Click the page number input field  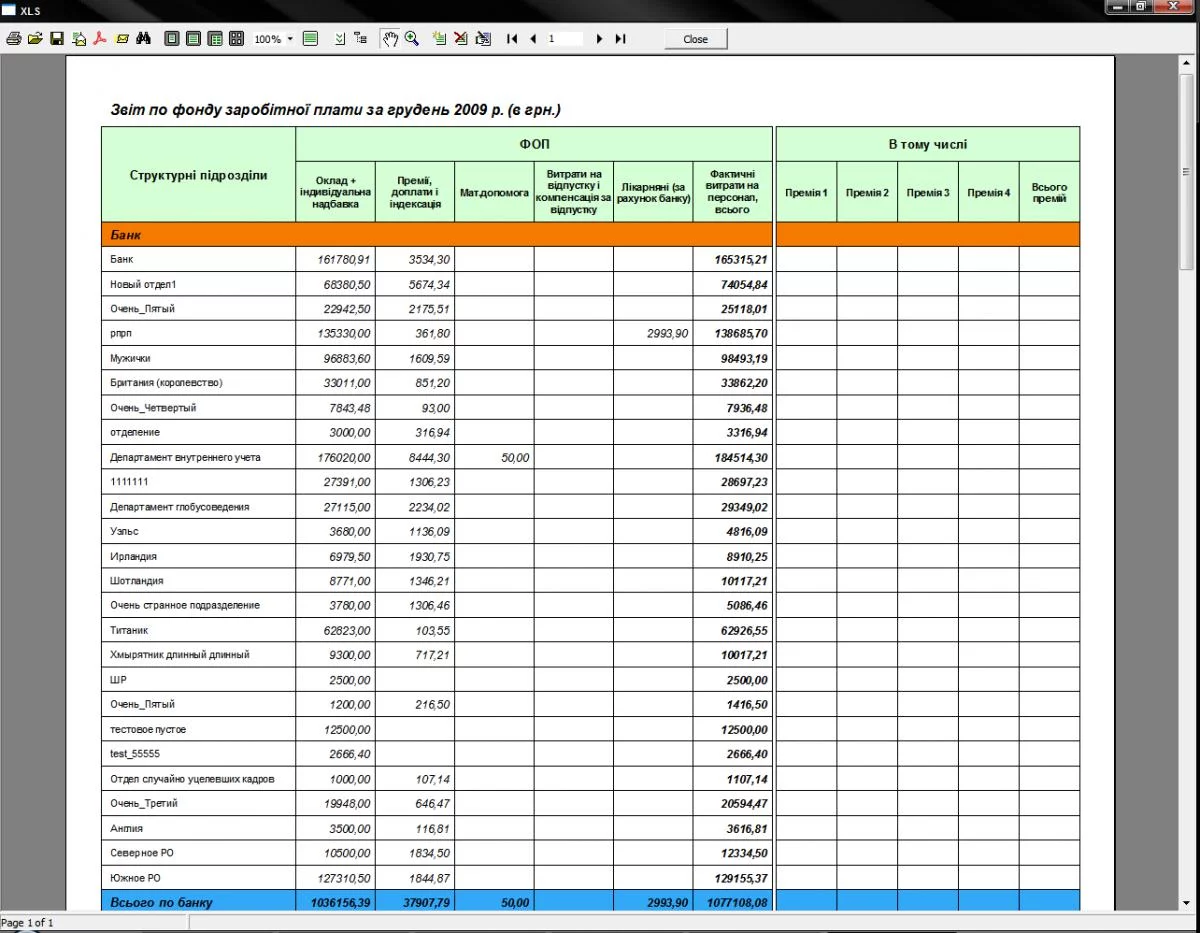564,39
